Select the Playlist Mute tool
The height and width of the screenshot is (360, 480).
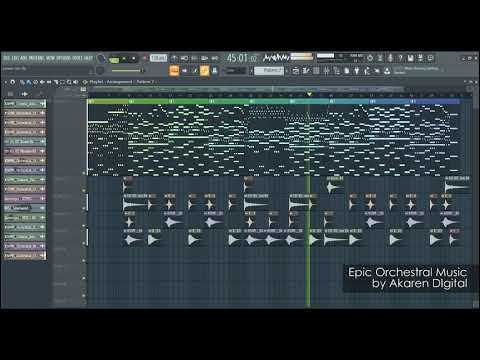(x=42, y=82)
